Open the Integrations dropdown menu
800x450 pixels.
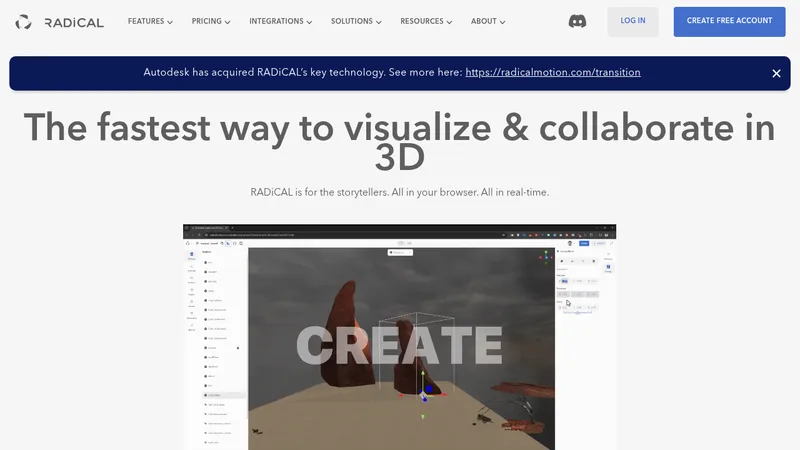[x=281, y=21]
